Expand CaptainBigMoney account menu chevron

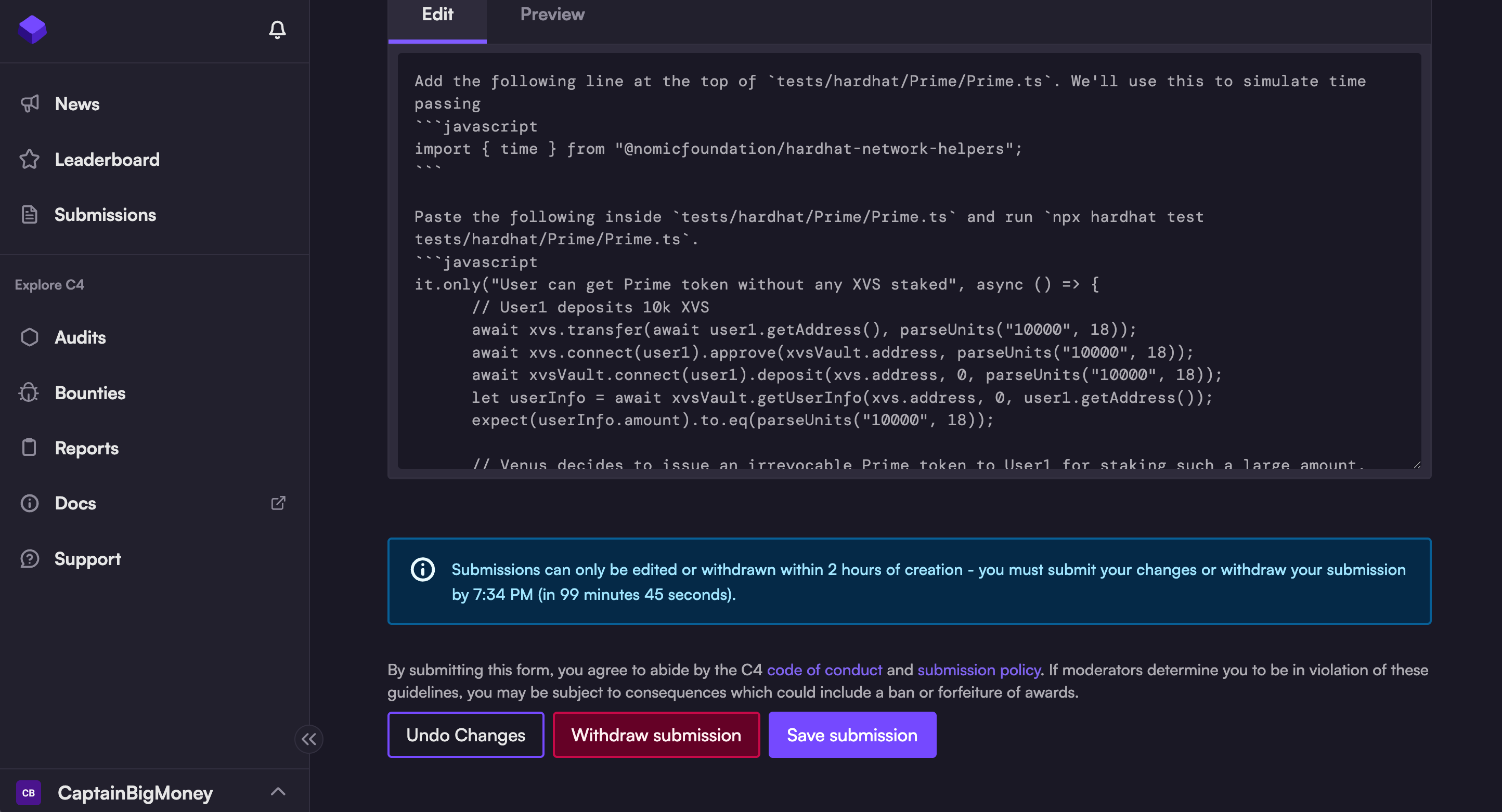[x=278, y=792]
